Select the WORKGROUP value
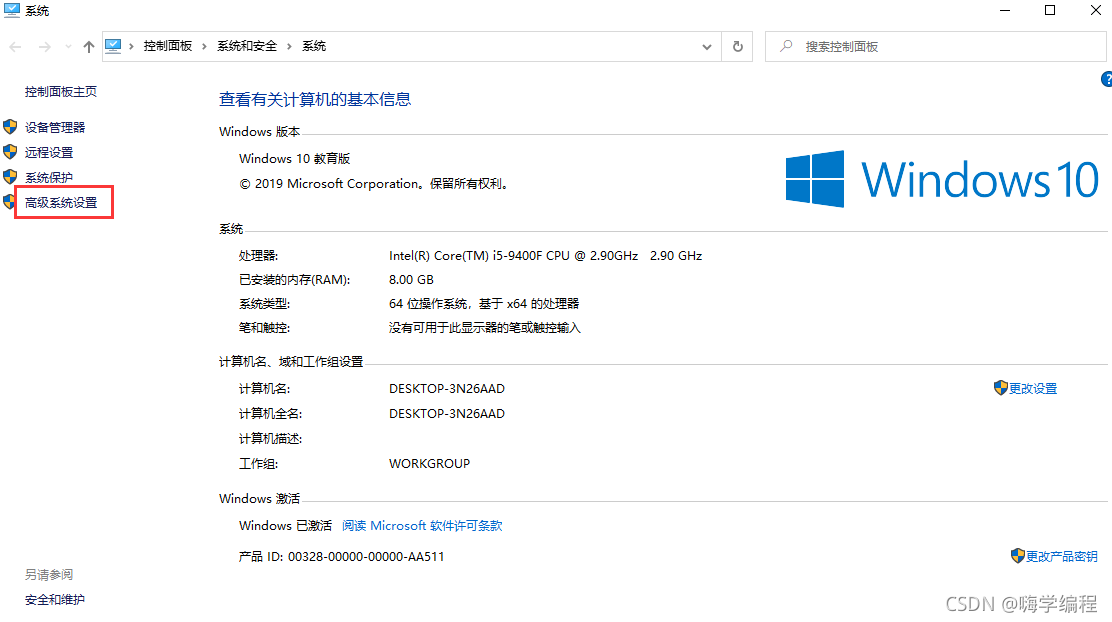The width and height of the screenshot is (1112, 622). (x=429, y=463)
